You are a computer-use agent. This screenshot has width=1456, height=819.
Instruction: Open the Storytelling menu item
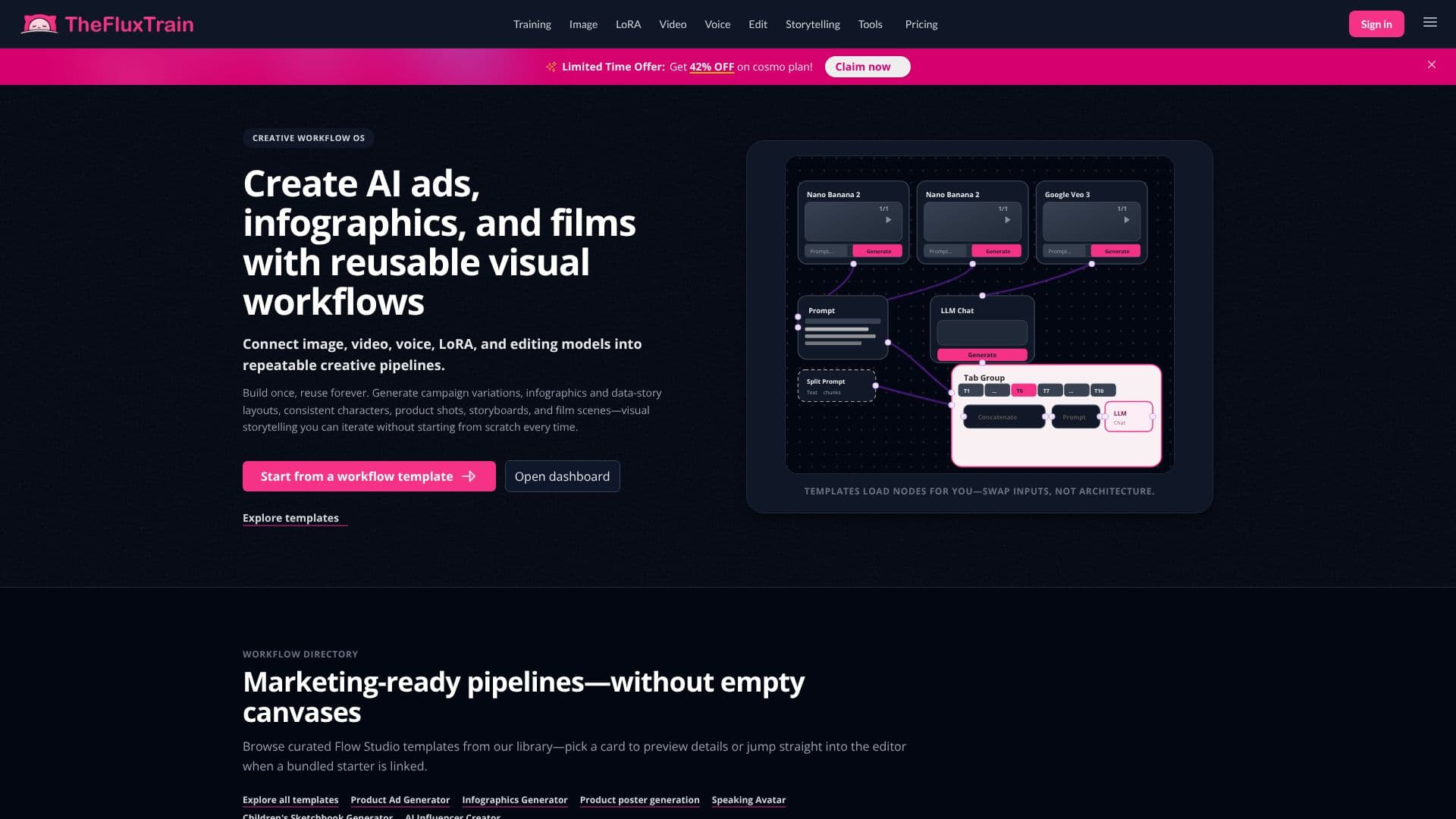tap(812, 24)
